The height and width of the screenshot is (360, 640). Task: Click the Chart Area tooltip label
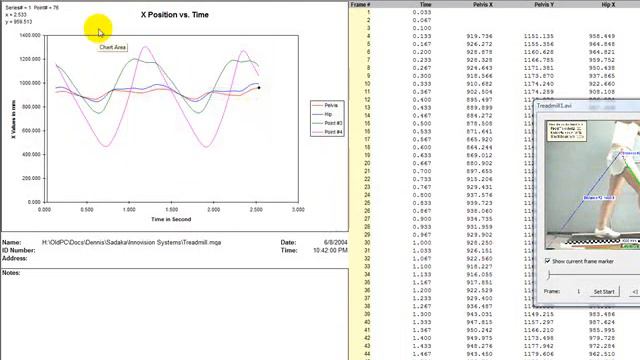(113, 47)
